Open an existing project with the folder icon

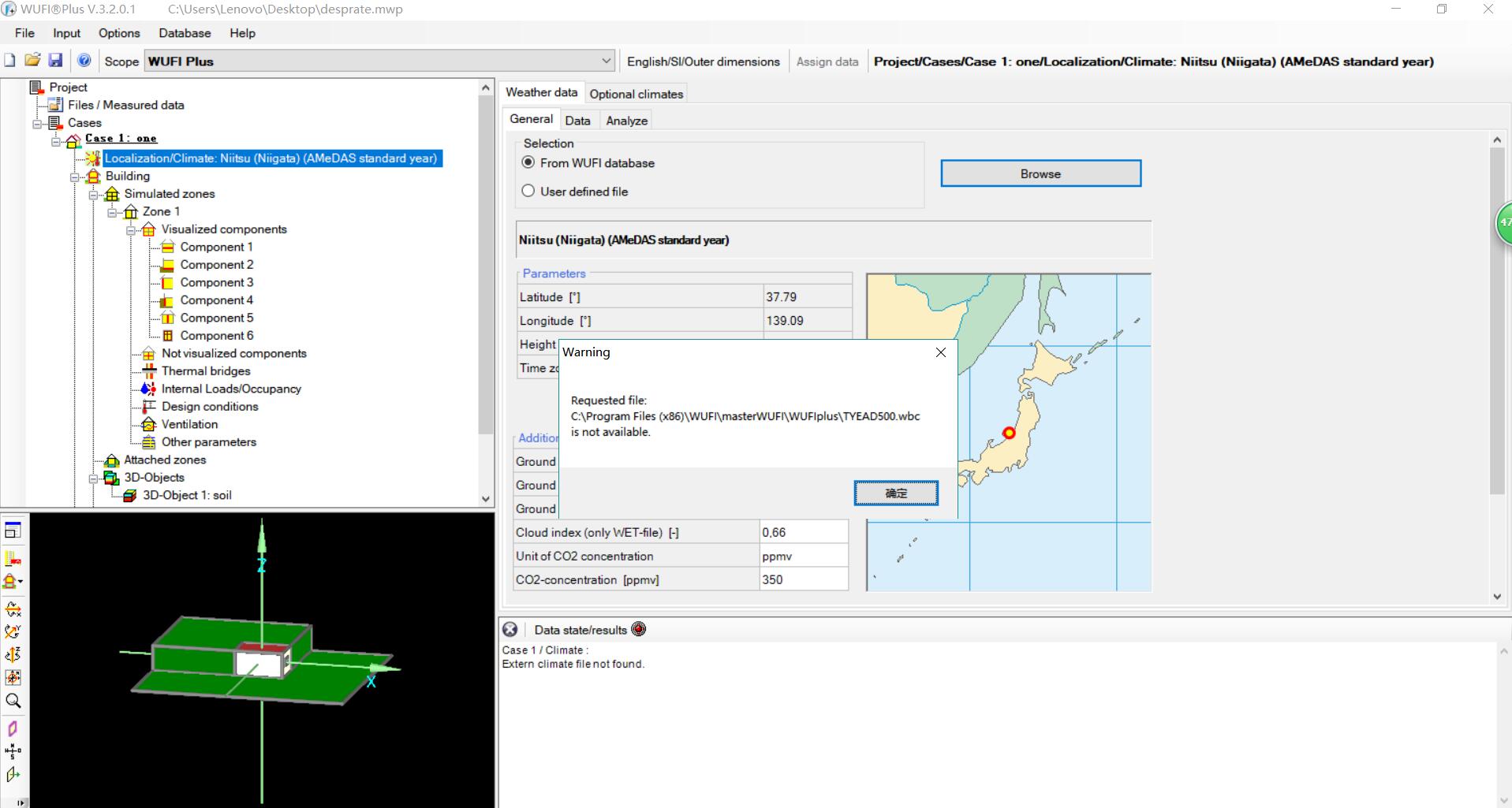coord(32,61)
